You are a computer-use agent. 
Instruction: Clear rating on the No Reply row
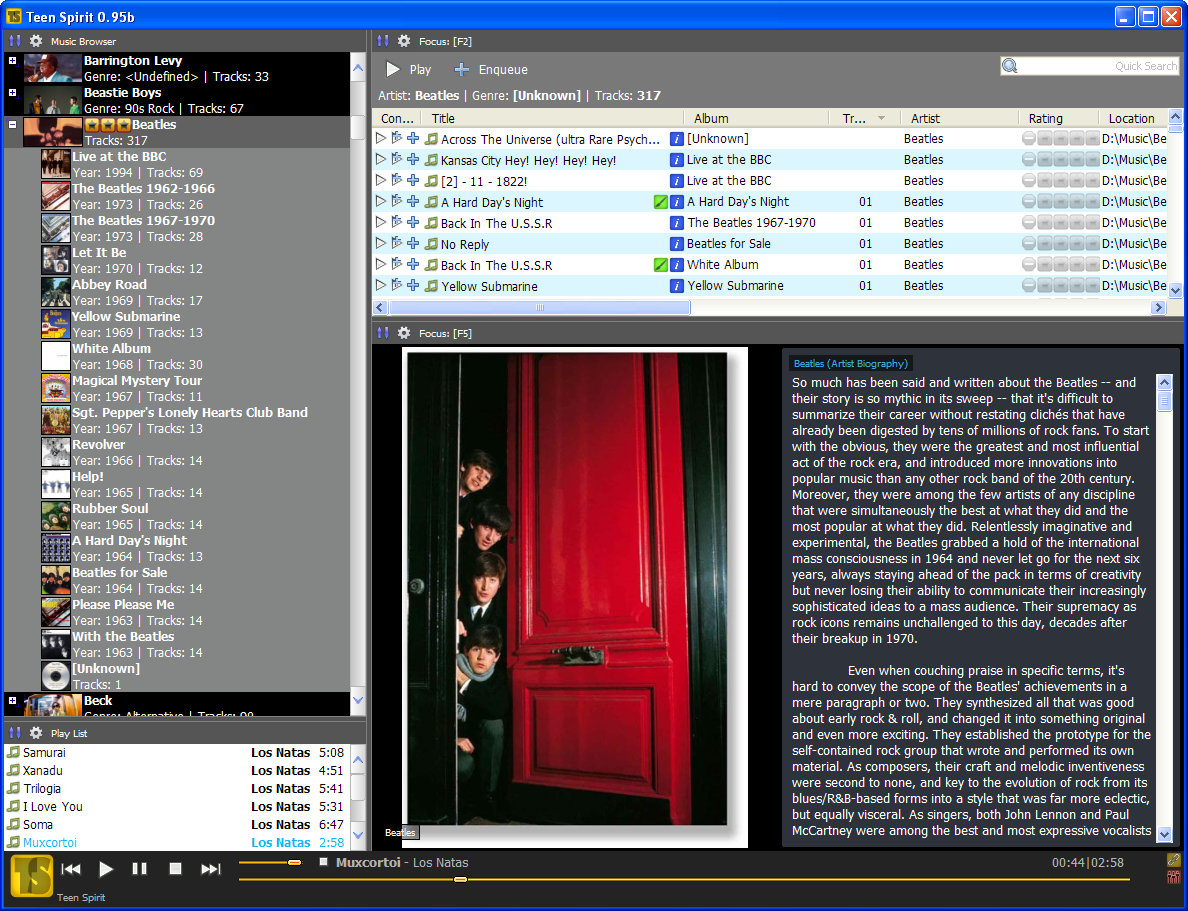click(1028, 243)
